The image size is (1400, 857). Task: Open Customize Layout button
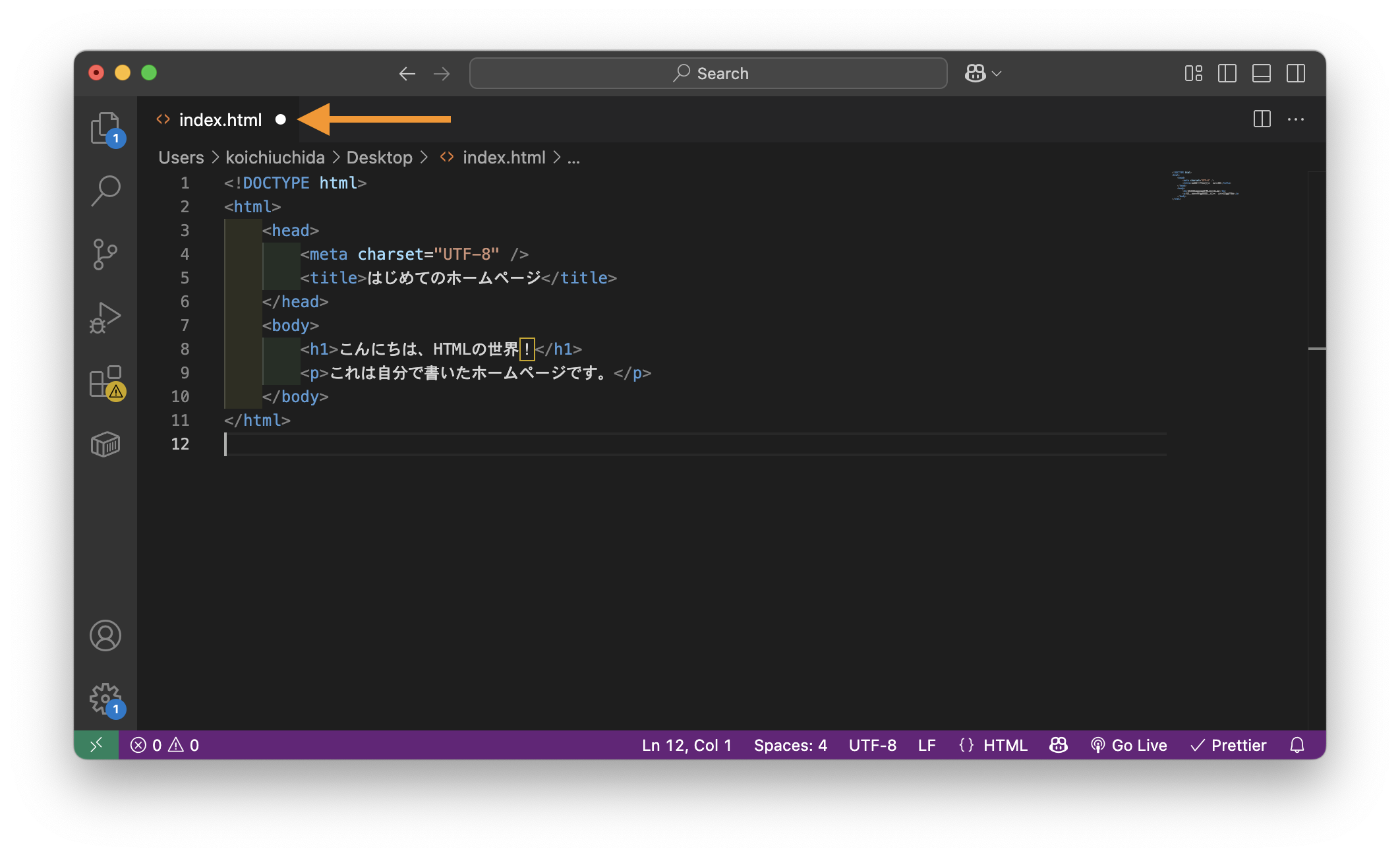tap(1194, 73)
